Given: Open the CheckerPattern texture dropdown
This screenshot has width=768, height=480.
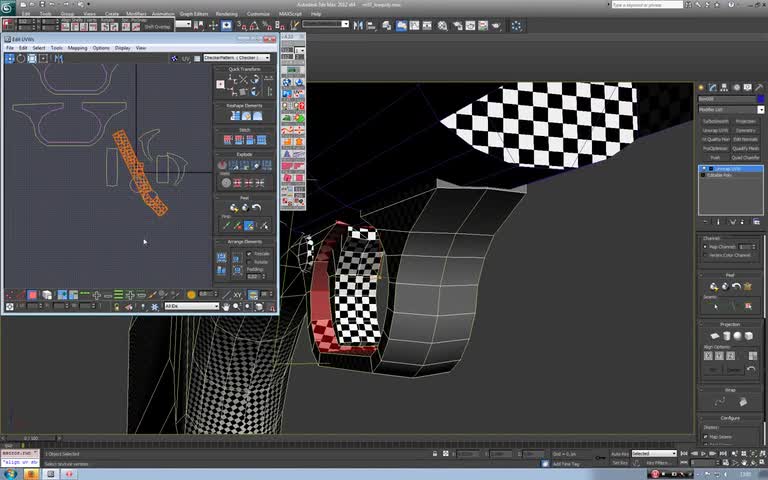Looking at the screenshot, I should 237,58.
